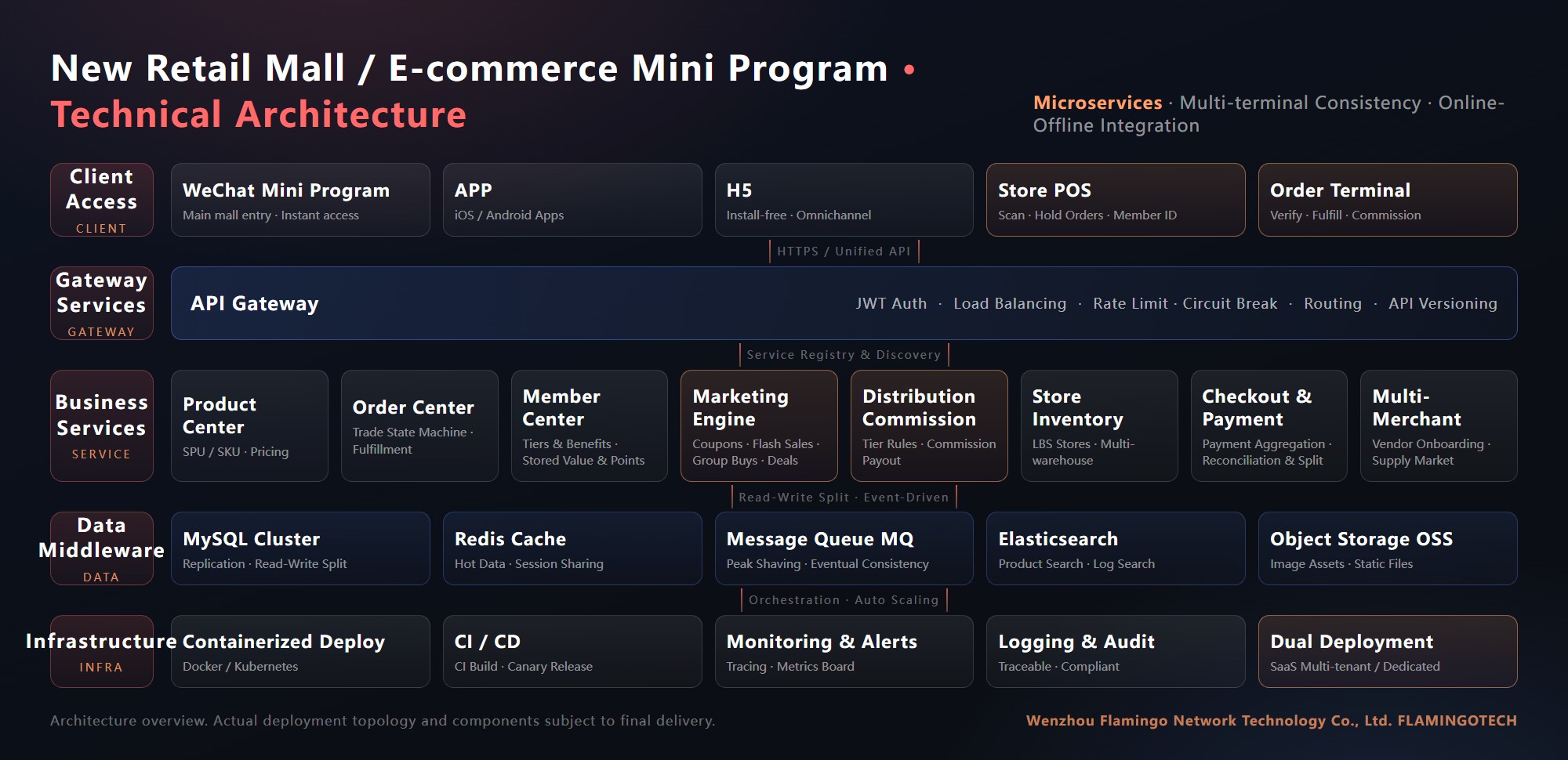This screenshot has width=1568, height=760.
Task: Select the Gateway Services layer label
Action: pyautogui.click(x=102, y=303)
